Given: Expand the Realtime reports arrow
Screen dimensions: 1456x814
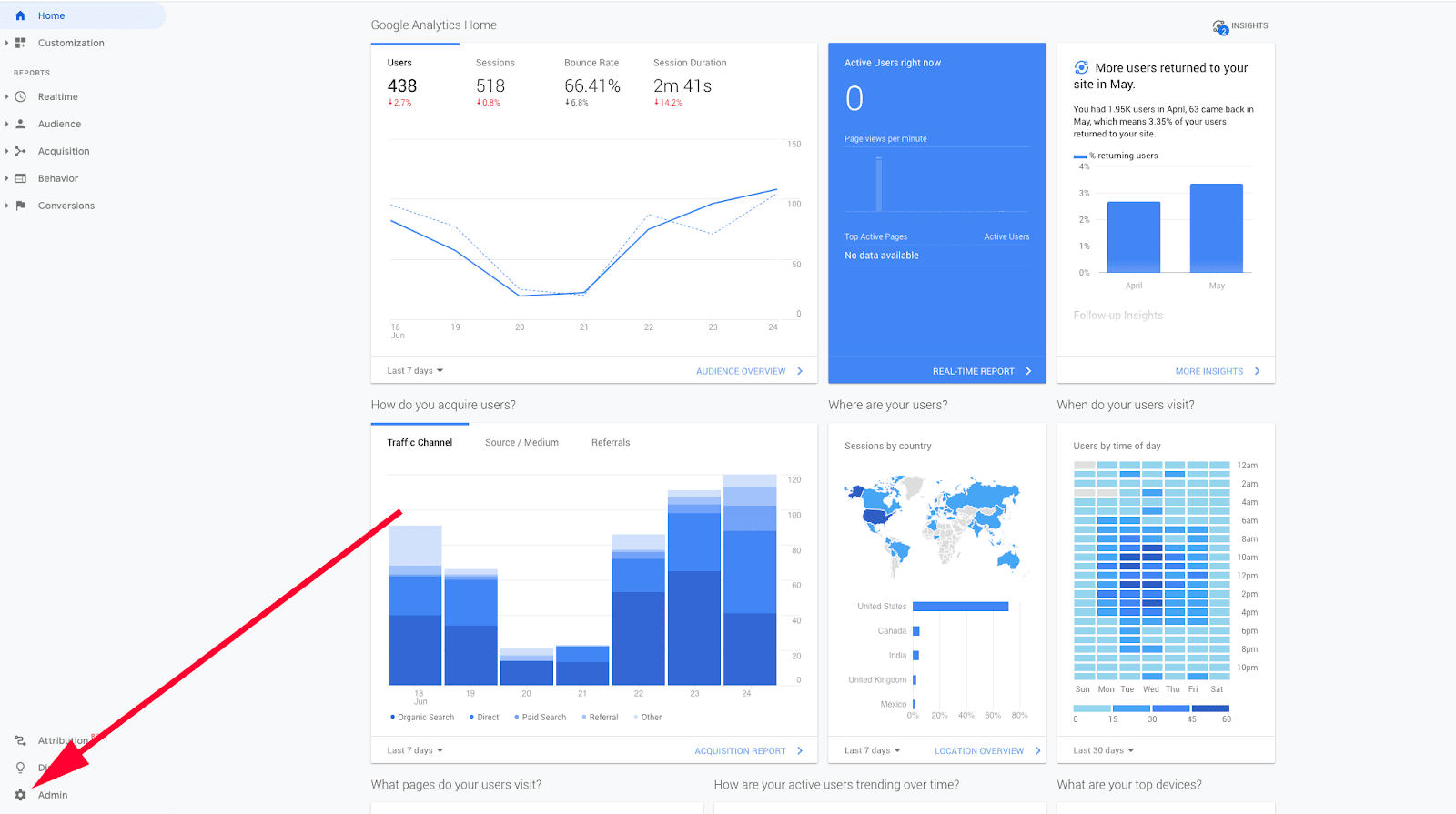Looking at the screenshot, I should click(6, 96).
